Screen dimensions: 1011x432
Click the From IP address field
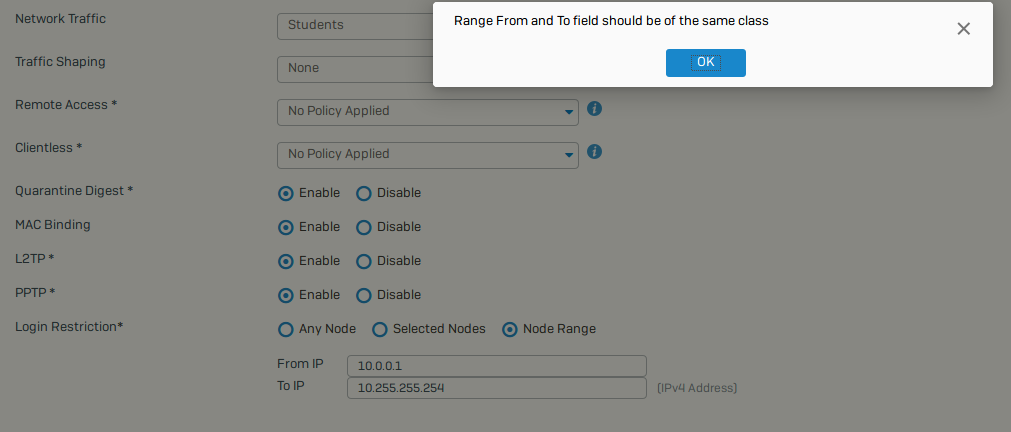click(x=496, y=366)
